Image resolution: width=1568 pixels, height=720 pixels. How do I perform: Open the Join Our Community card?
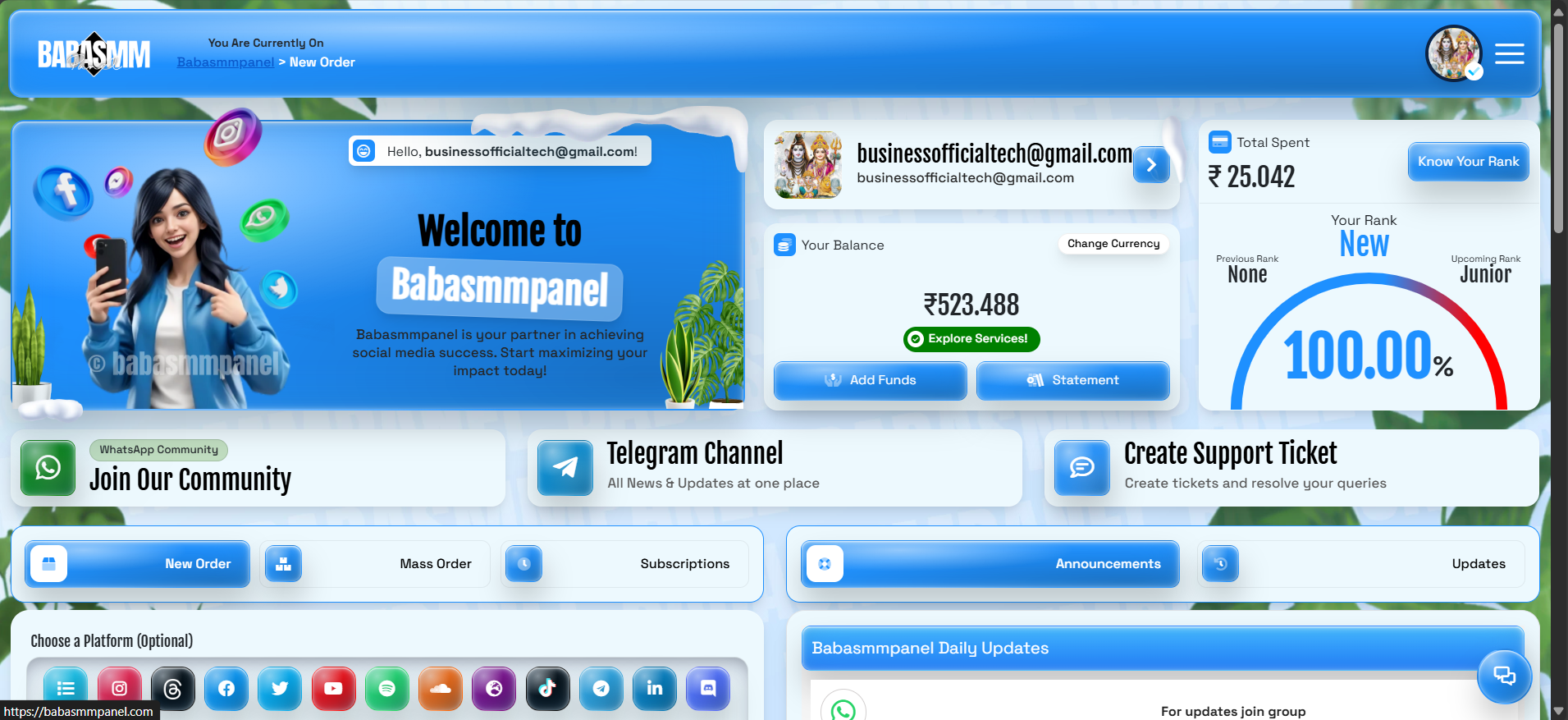tap(258, 468)
